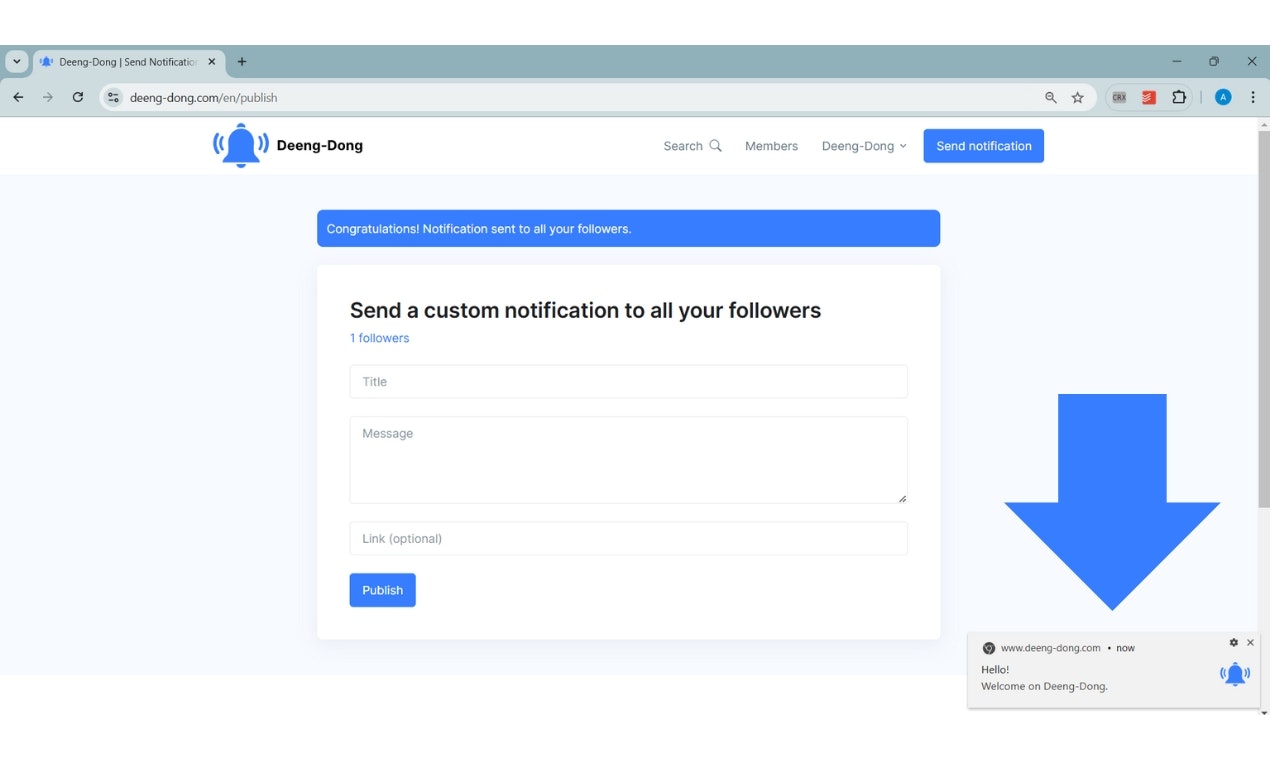The height and width of the screenshot is (760, 1270).
Task: Open the 1 followers link
Action: (x=379, y=338)
